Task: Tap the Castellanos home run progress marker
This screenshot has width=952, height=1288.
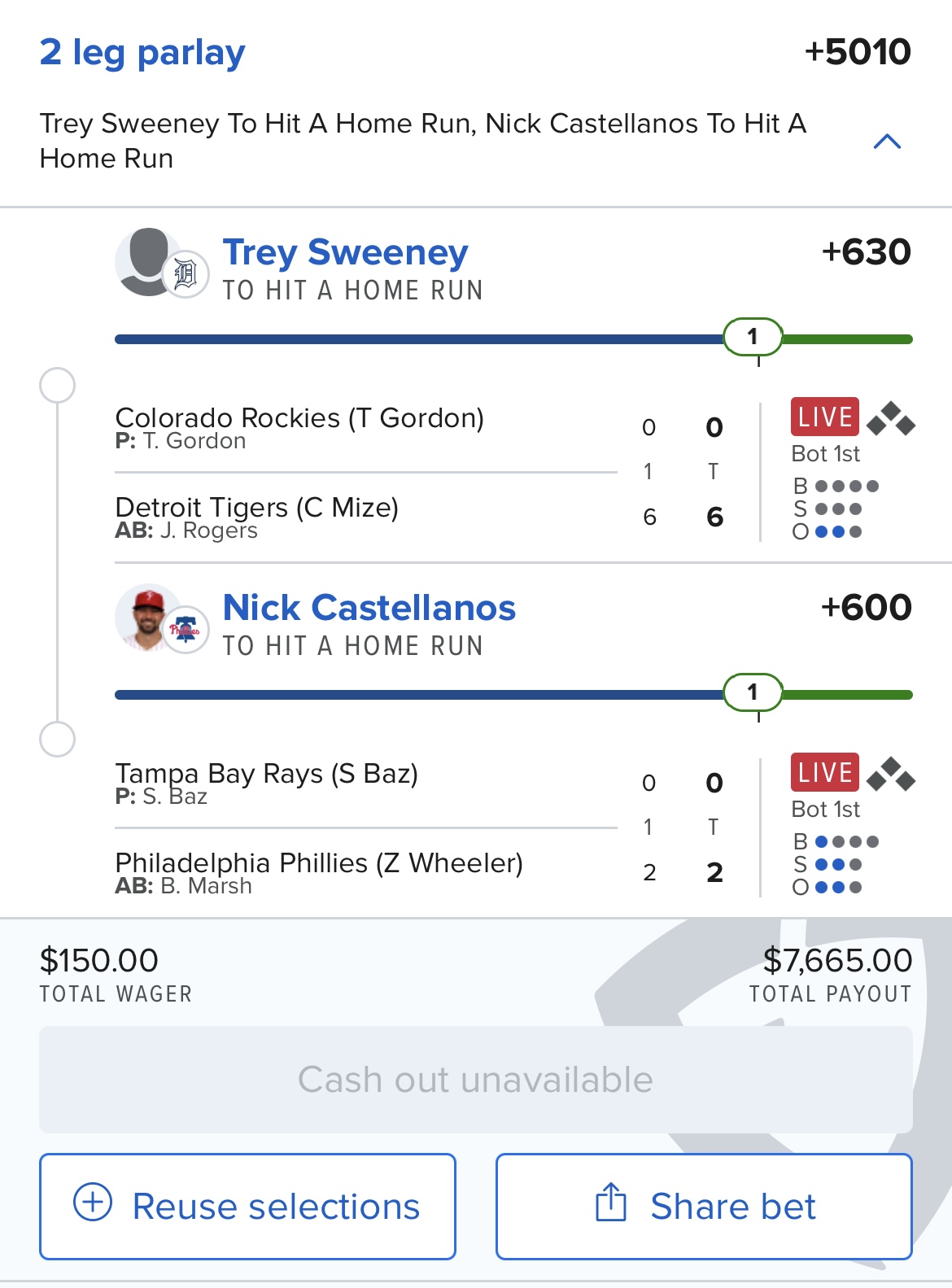Action: point(753,692)
